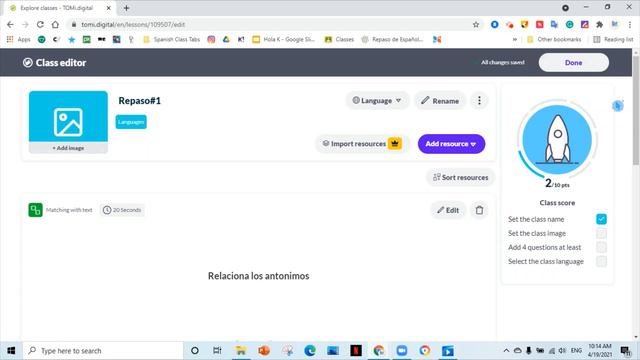Close the Explore classes browser tab
The image size is (640, 360).
click(x=109, y=8)
